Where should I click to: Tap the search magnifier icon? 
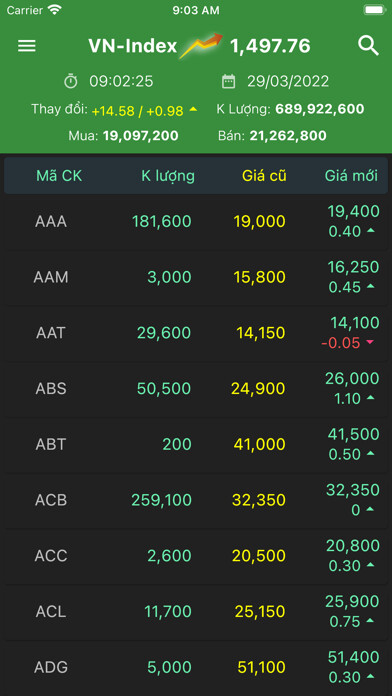pyautogui.click(x=368, y=45)
